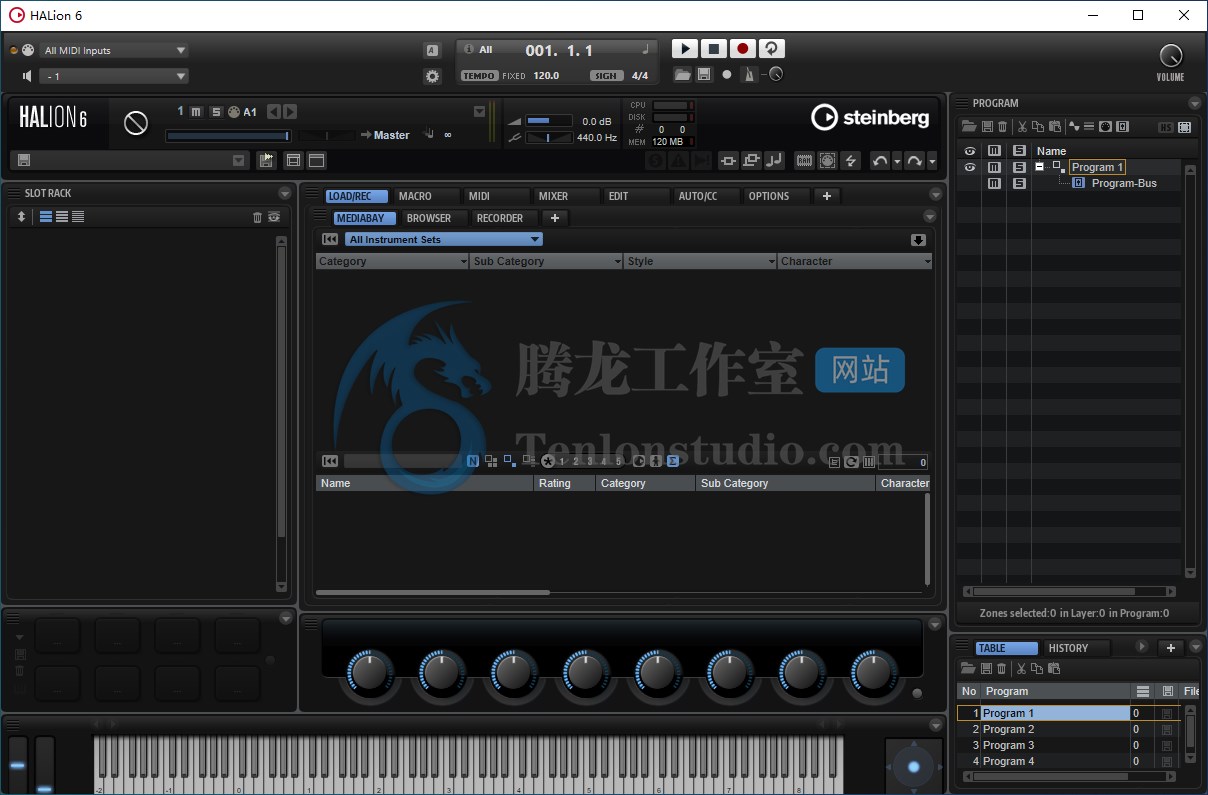Click the HS button in Program panel
Screen dimensions: 1208x795
1166,127
